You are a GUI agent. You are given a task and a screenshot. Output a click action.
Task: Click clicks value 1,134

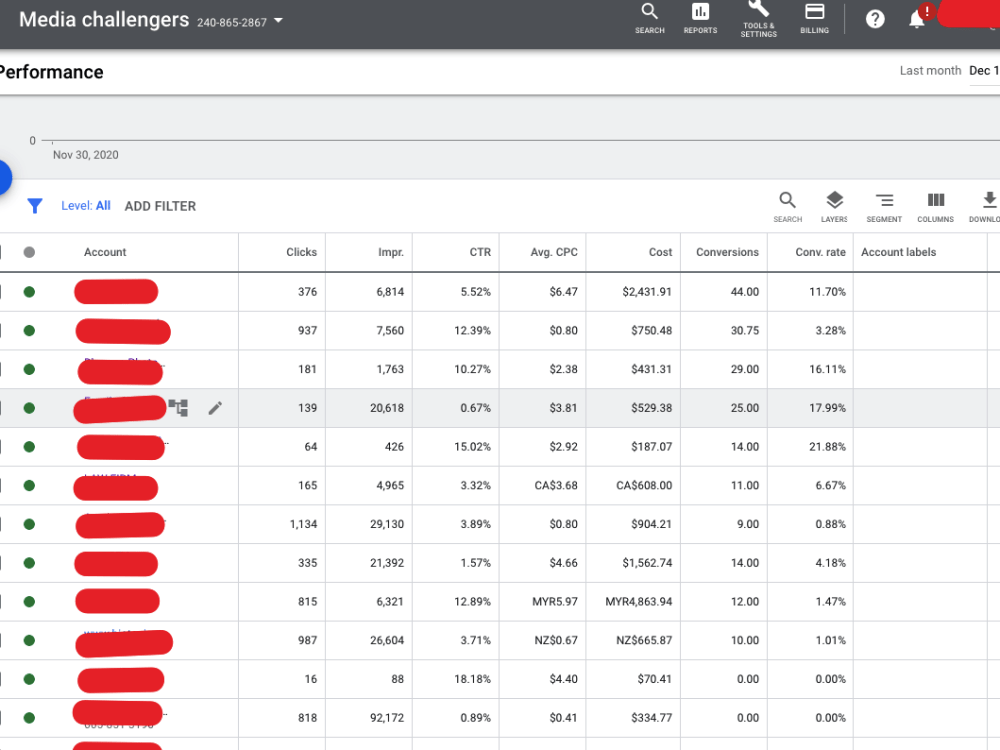click(303, 524)
